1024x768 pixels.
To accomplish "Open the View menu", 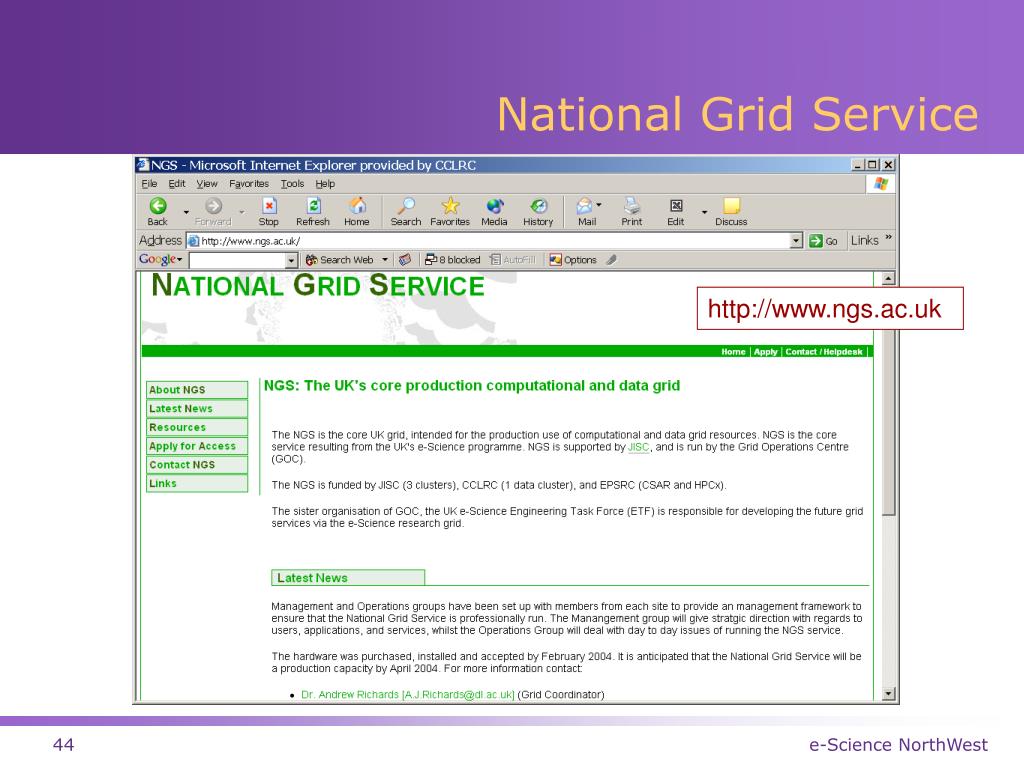I will 207,184.
